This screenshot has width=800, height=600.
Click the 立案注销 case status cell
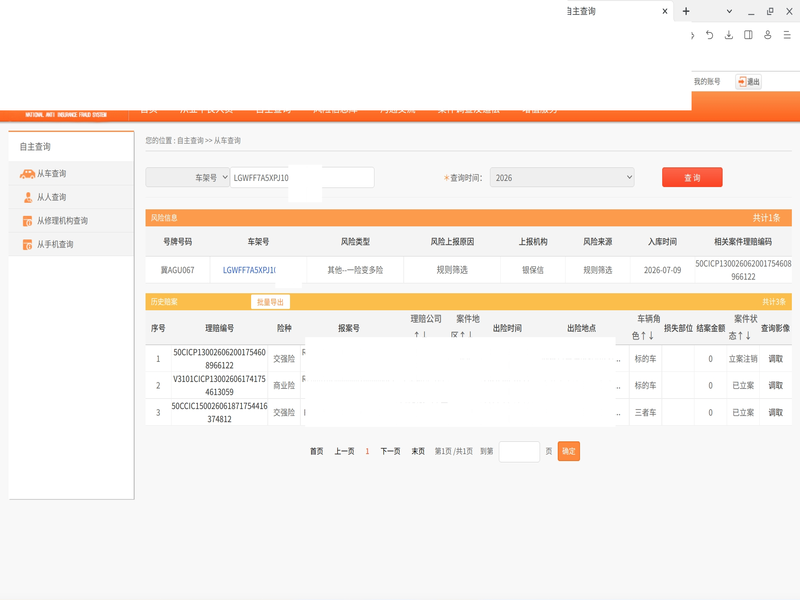(743, 359)
